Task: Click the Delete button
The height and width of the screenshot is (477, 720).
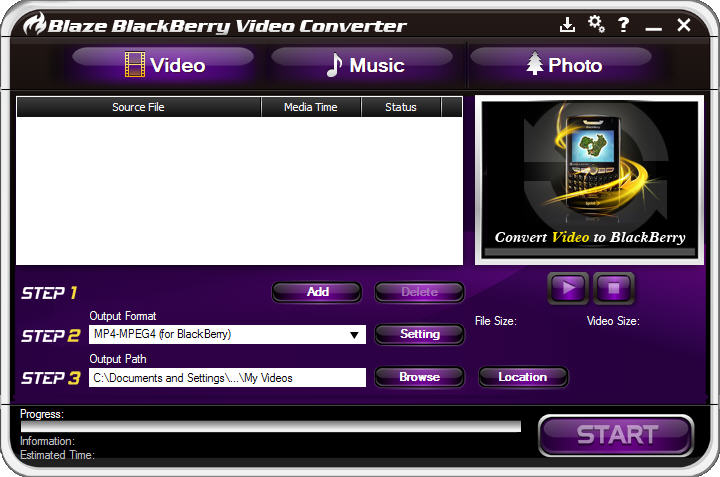Action: [x=419, y=292]
